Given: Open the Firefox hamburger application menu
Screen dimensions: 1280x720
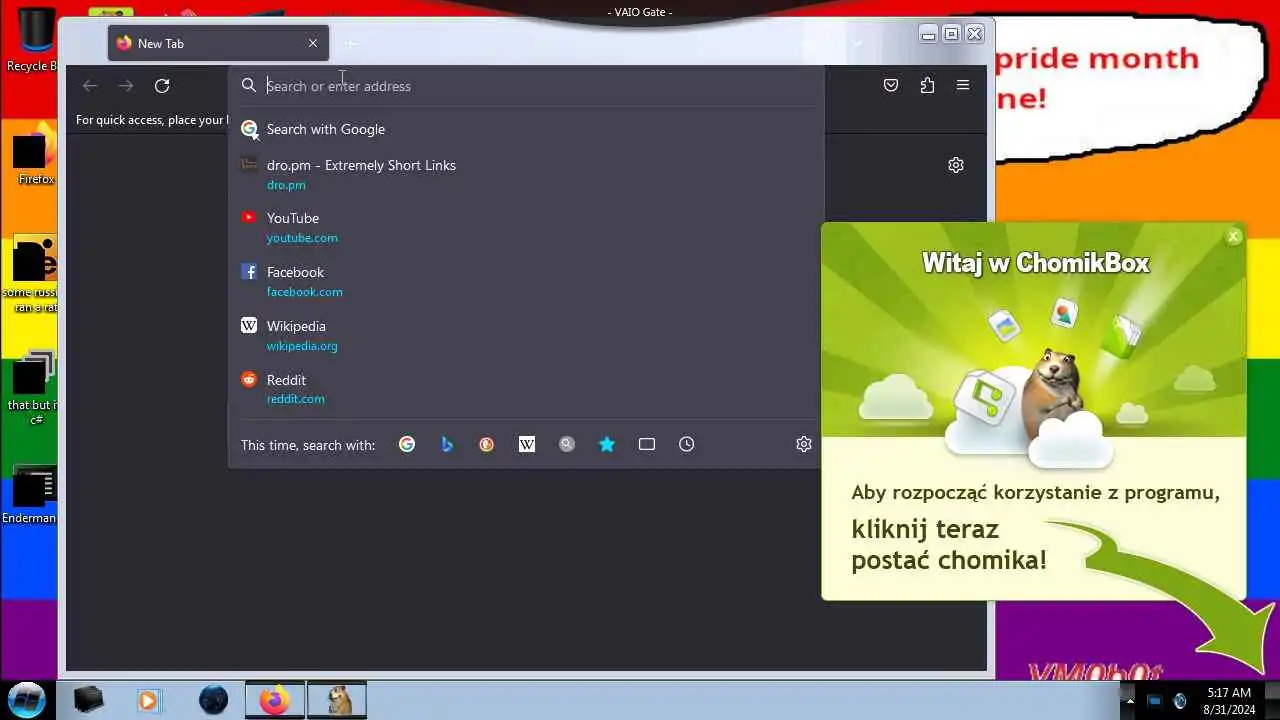Looking at the screenshot, I should pyautogui.click(x=963, y=86).
